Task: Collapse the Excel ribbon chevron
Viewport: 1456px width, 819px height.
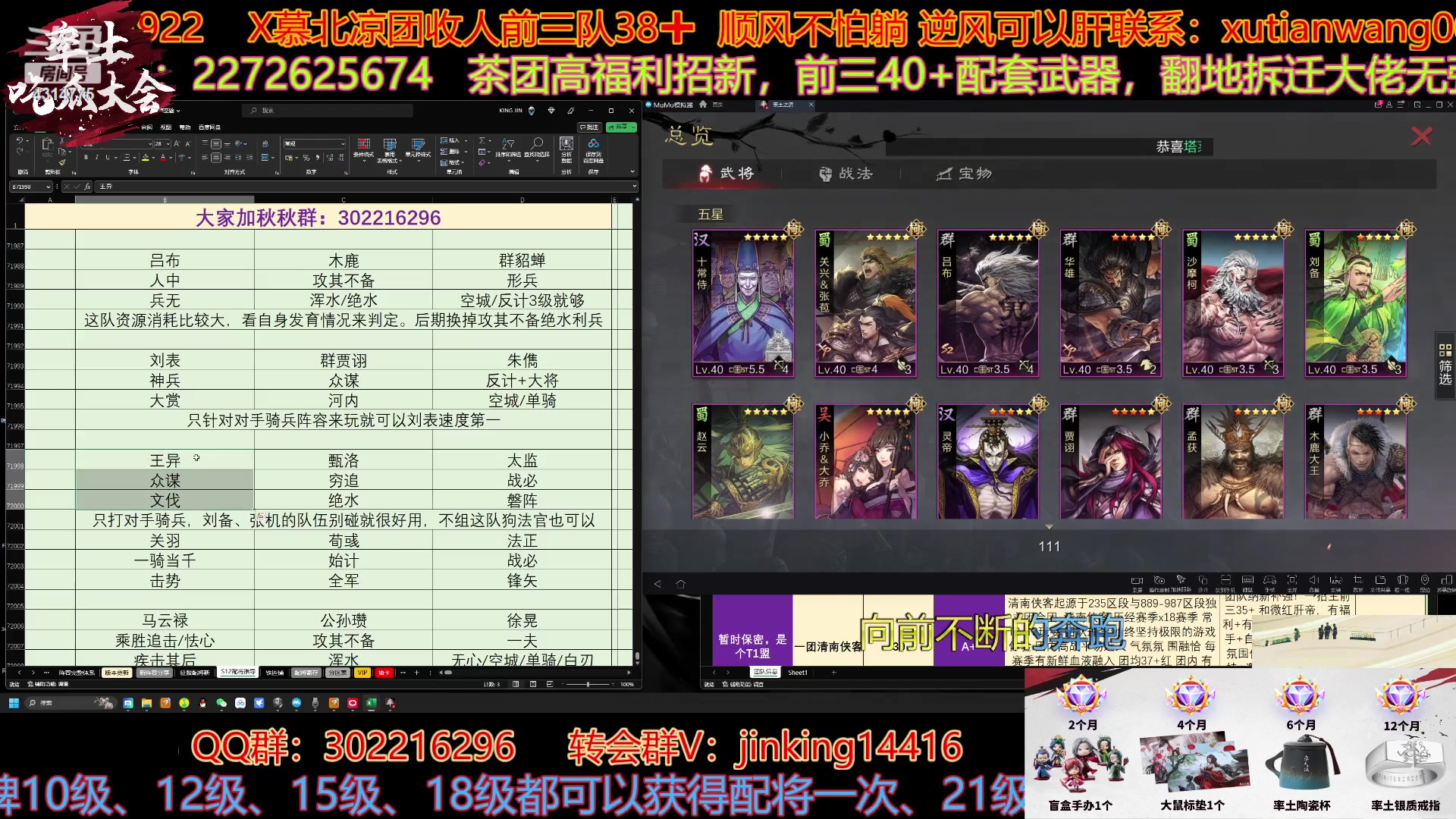Action: [x=632, y=171]
